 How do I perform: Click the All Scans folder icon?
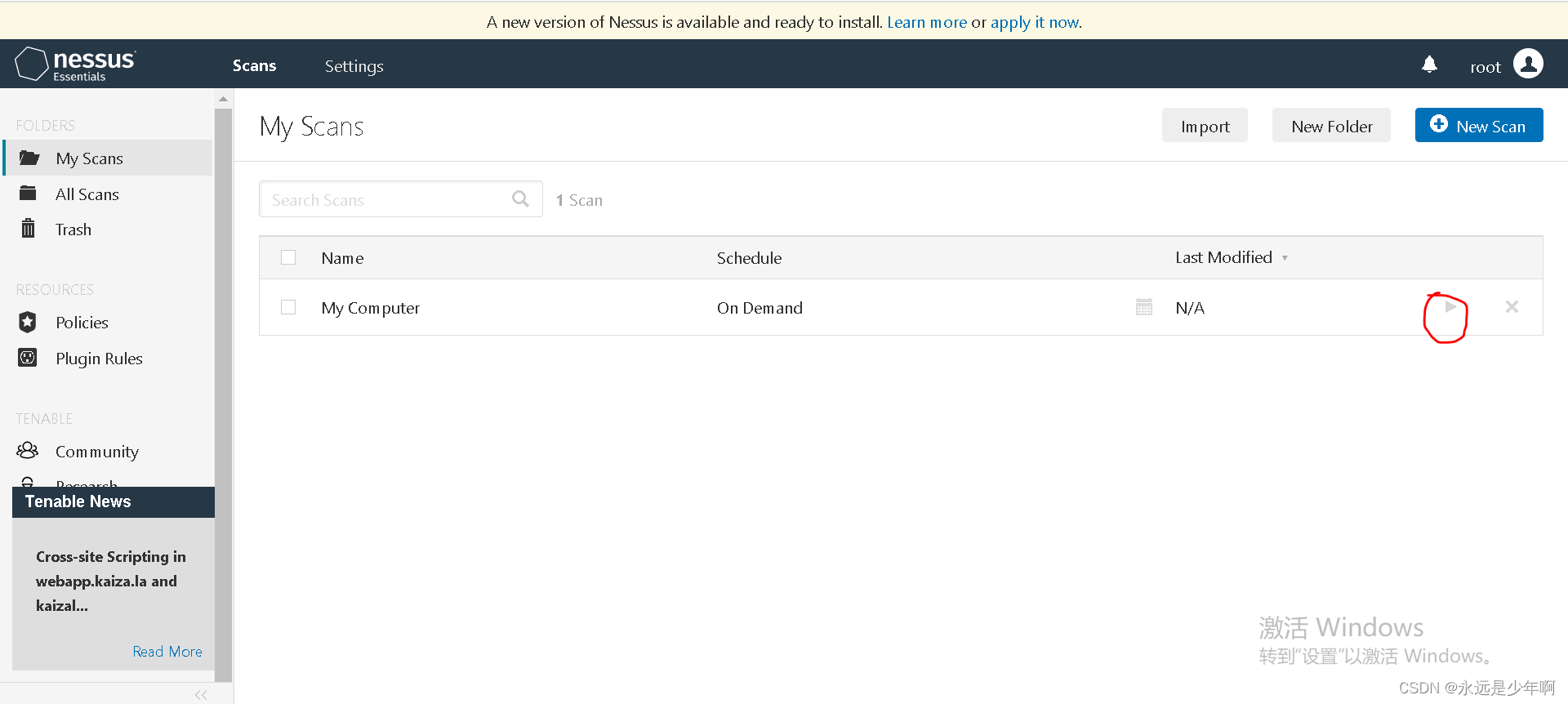[x=28, y=194]
